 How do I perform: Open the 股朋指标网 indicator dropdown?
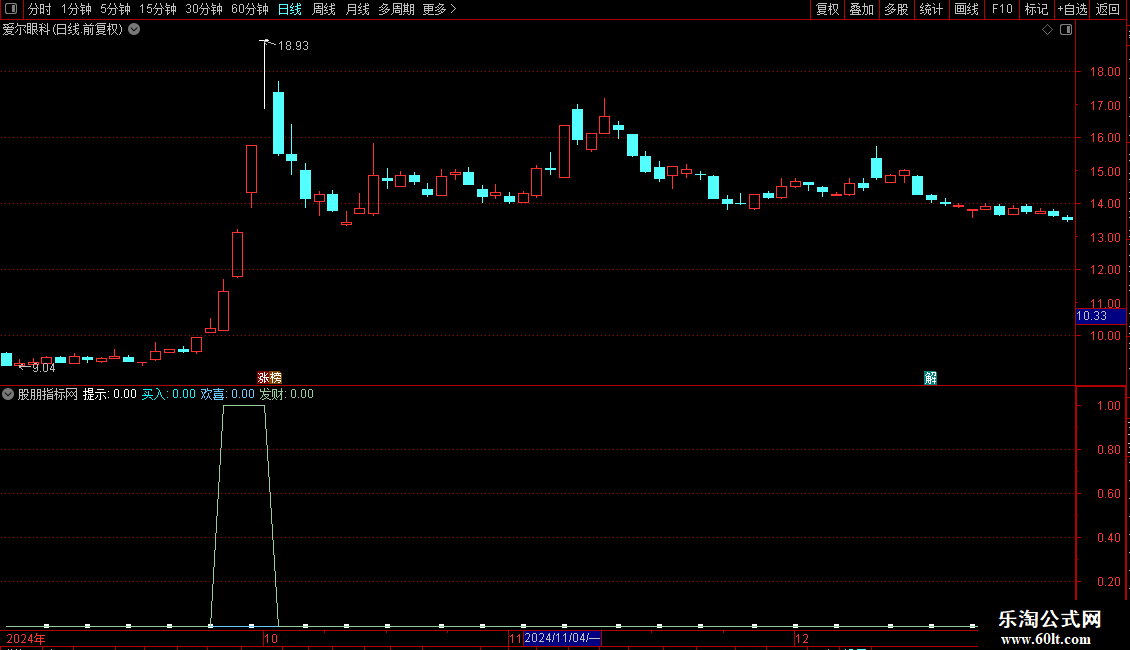[8, 394]
